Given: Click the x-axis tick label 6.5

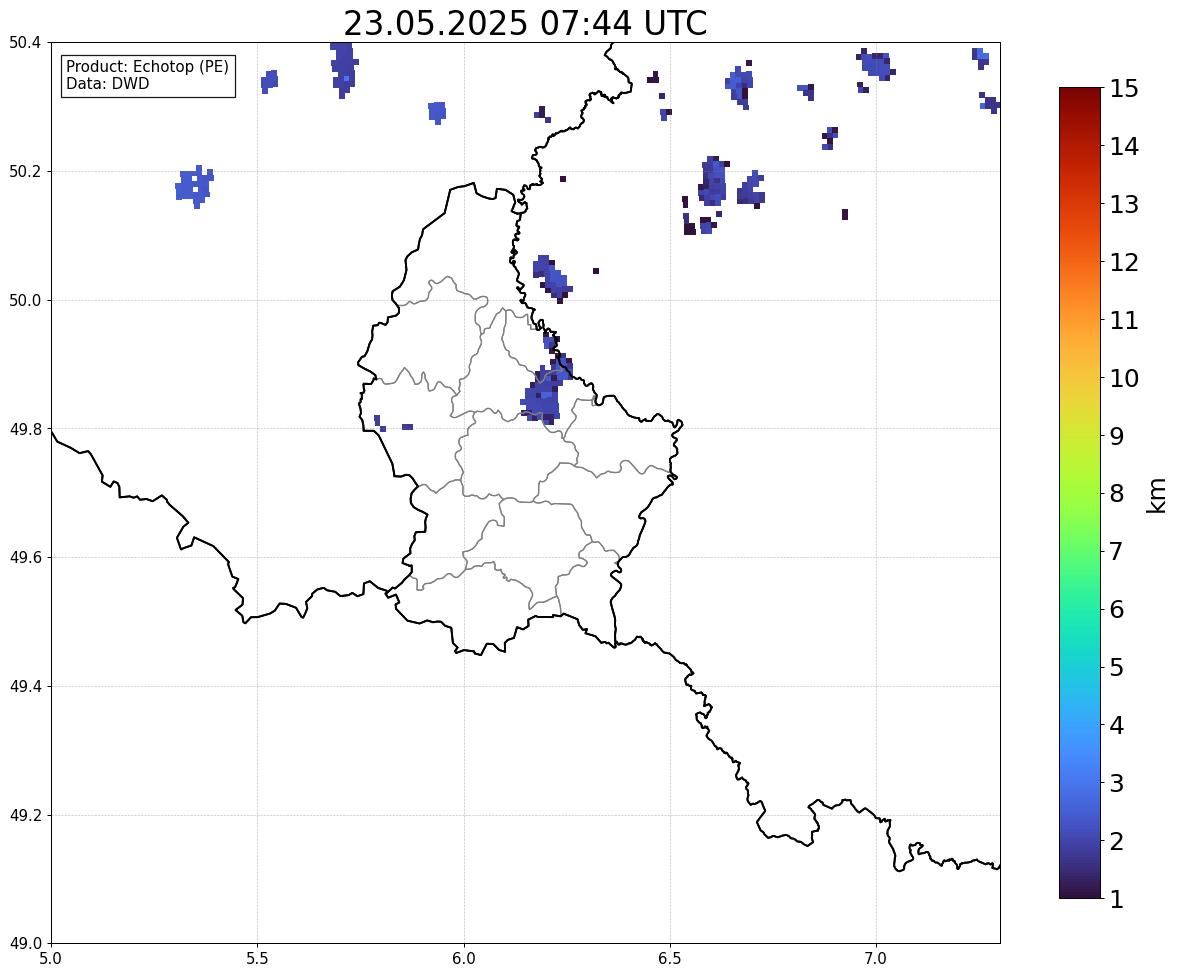Looking at the screenshot, I should tap(670, 959).
